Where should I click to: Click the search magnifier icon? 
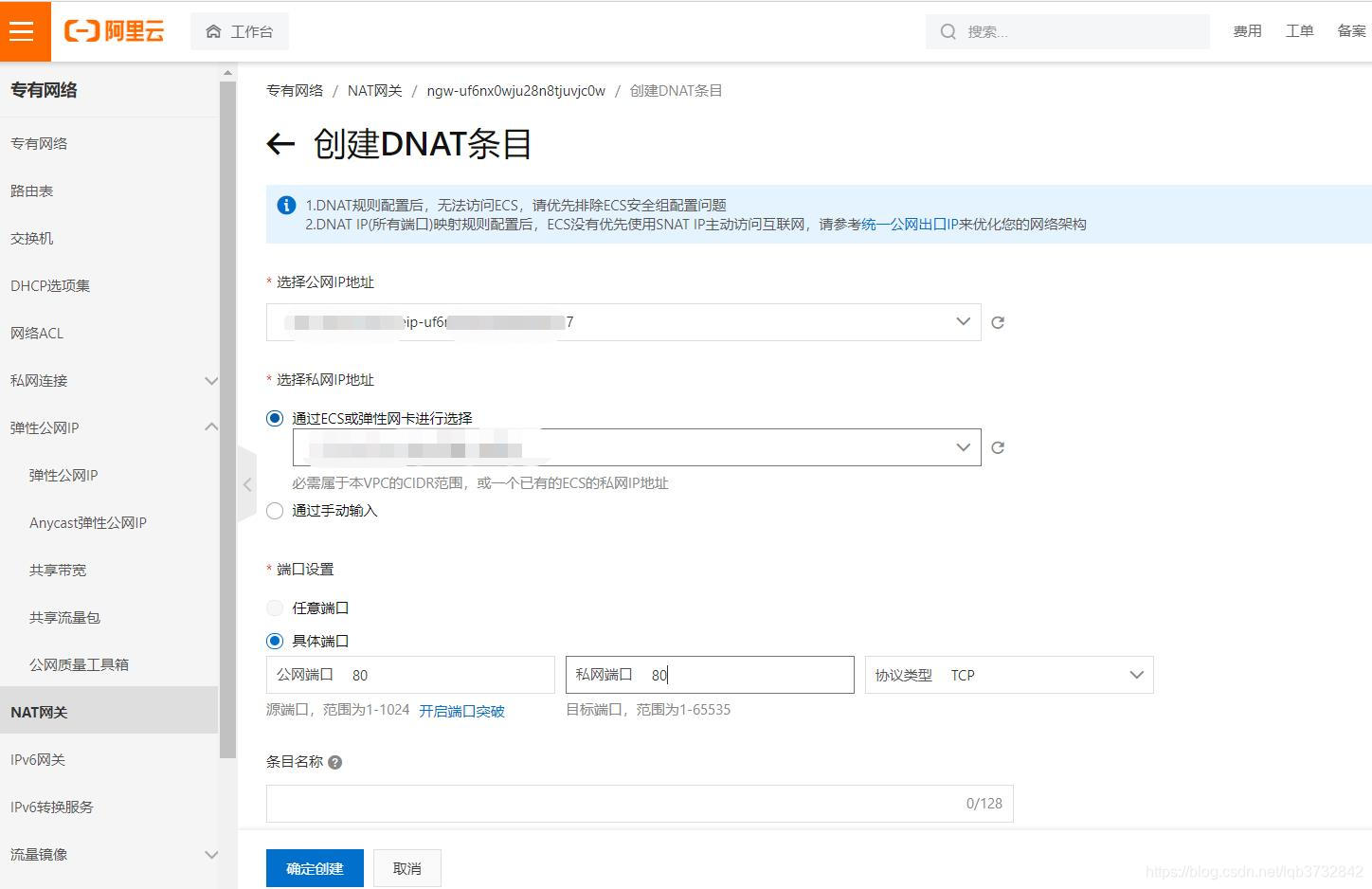[948, 31]
